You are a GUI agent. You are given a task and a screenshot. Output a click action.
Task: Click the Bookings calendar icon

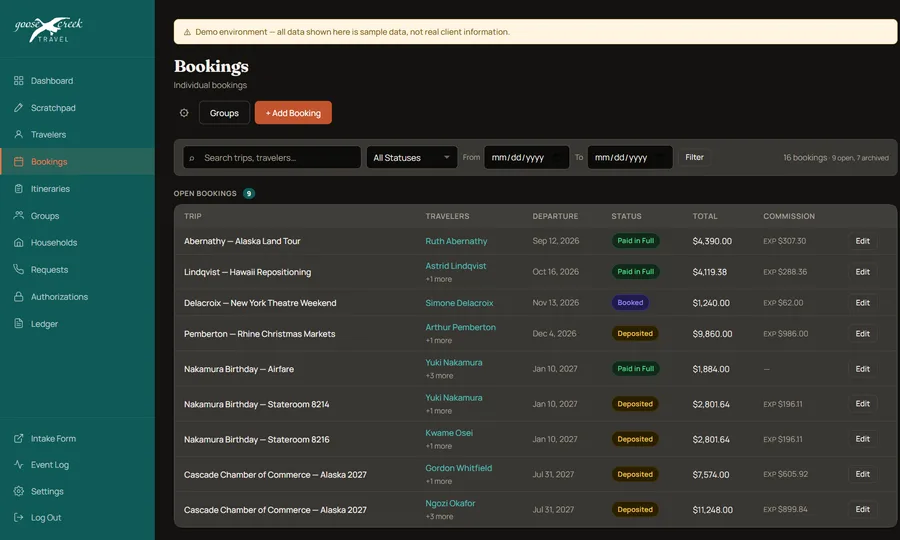click(x=19, y=162)
